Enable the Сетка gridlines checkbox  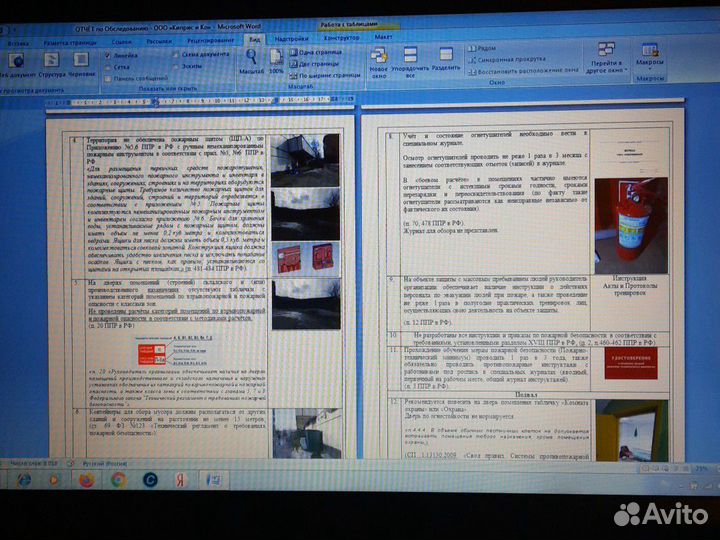[x=108, y=66]
